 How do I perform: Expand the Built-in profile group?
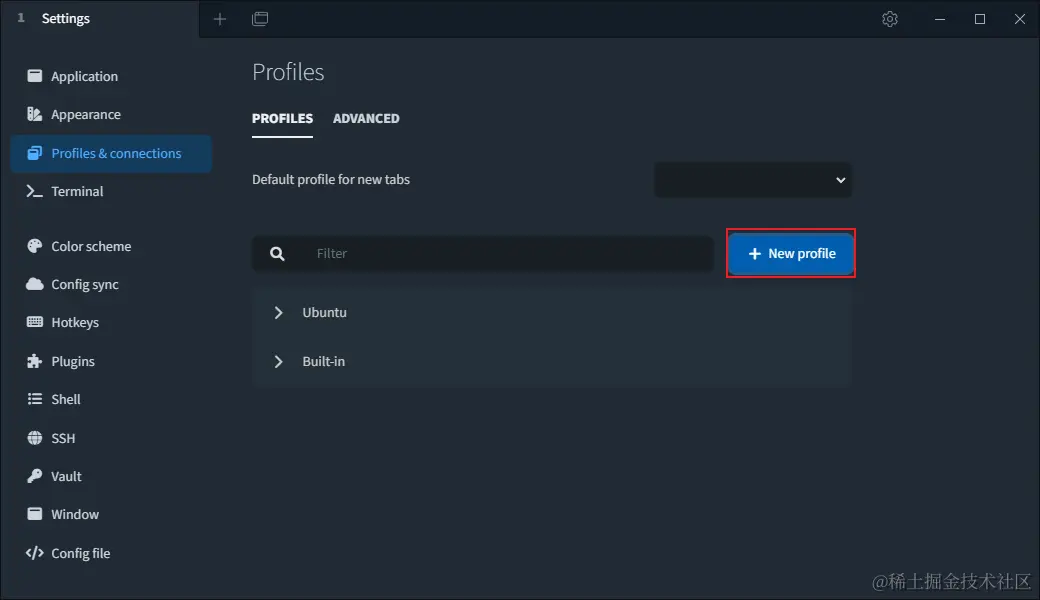pos(278,361)
